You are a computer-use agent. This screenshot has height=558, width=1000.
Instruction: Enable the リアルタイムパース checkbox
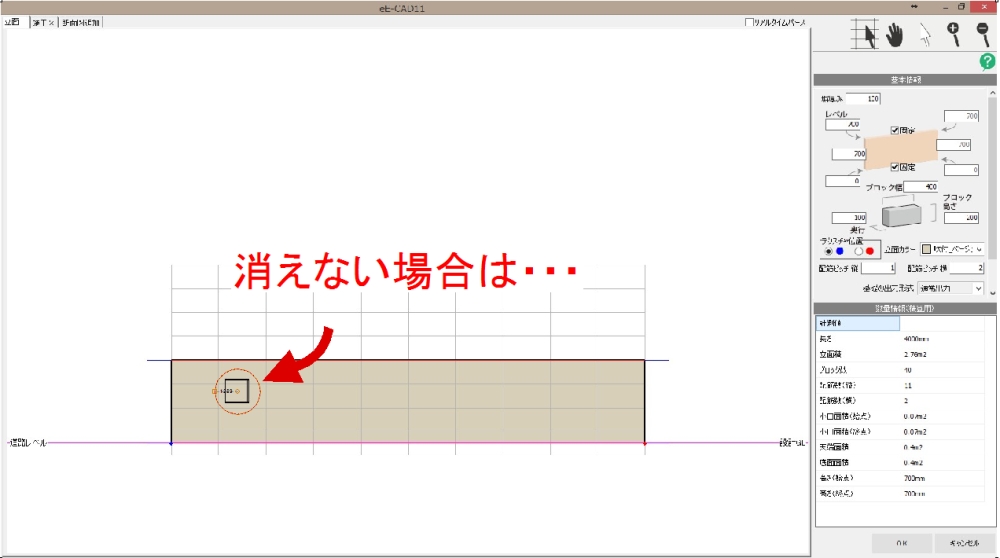tap(749, 22)
